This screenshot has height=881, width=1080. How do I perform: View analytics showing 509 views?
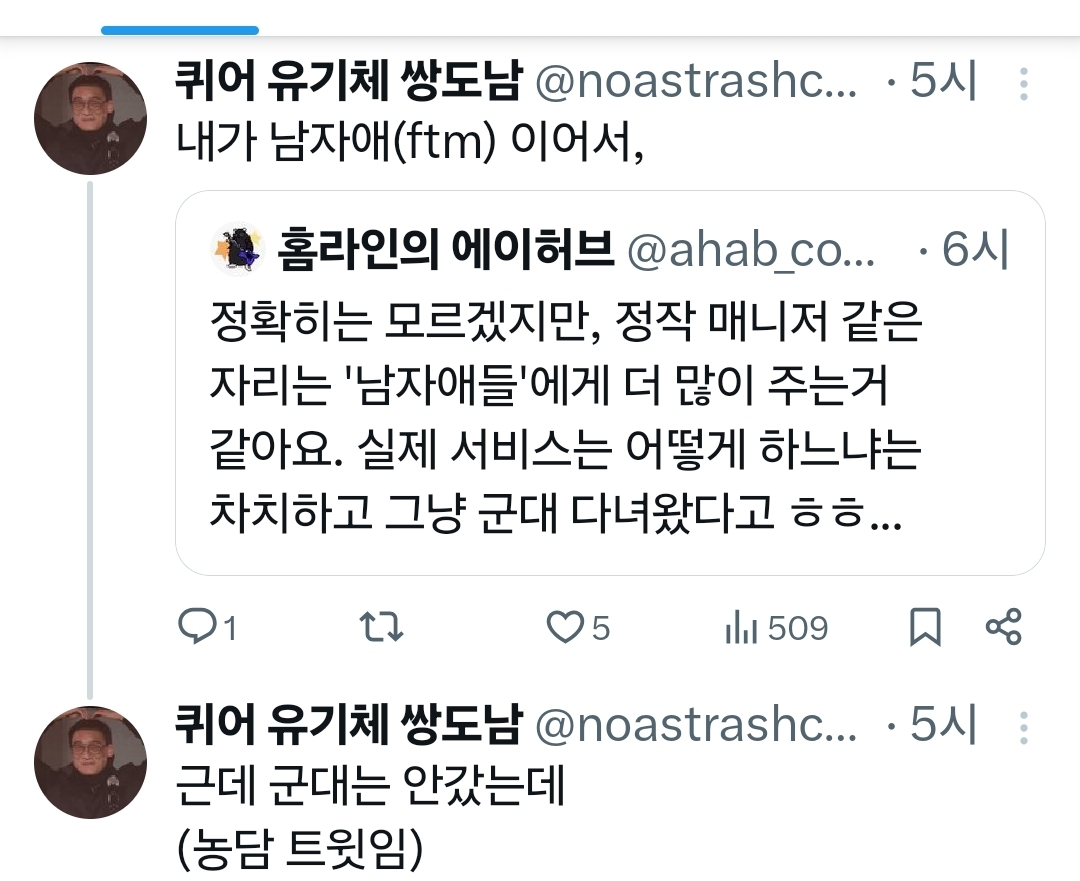pos(776,628)
